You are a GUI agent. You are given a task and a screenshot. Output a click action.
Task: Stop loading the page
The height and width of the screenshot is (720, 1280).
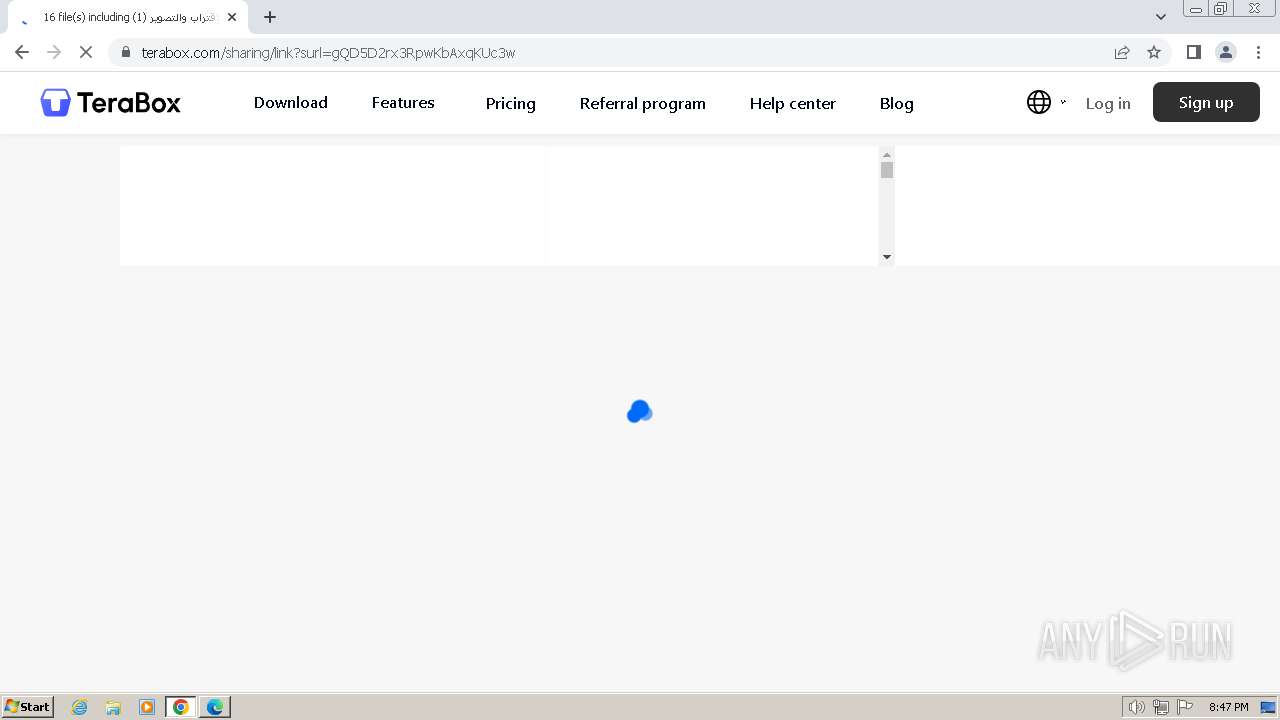[86, 52]
